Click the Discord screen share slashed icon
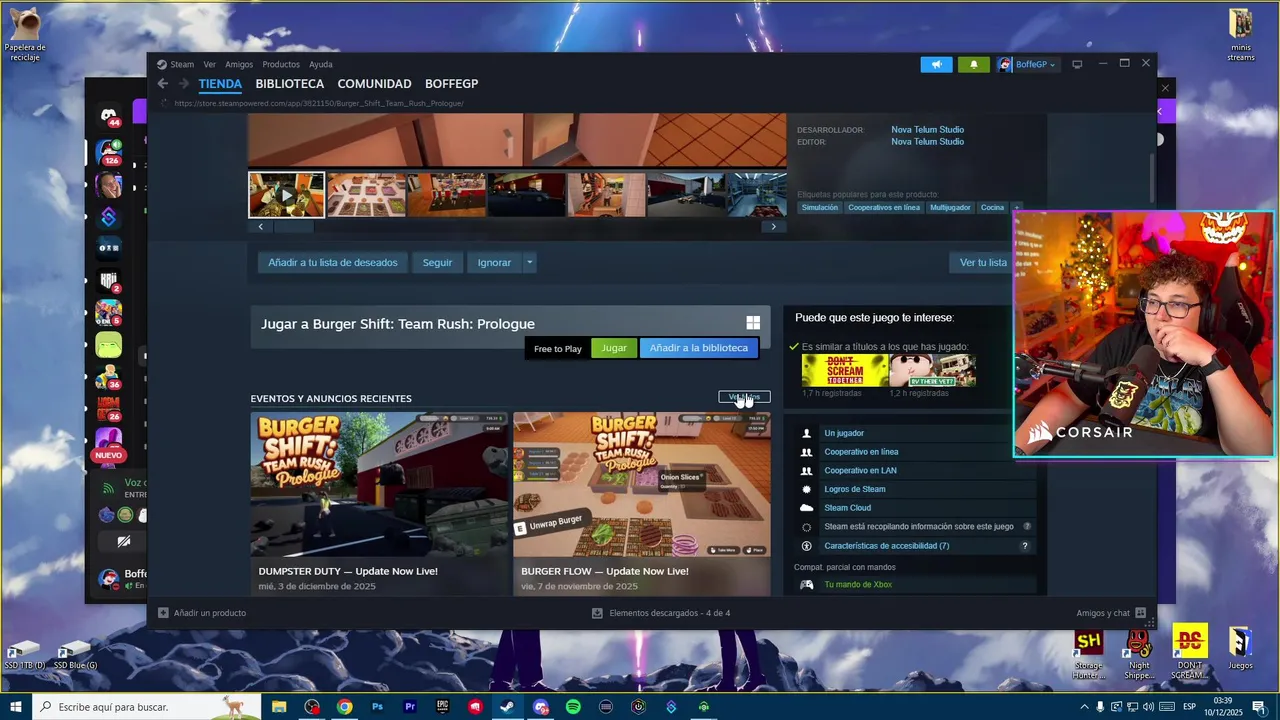Image resolution: width=1280 pixels, height=720 pixels. 124,542
